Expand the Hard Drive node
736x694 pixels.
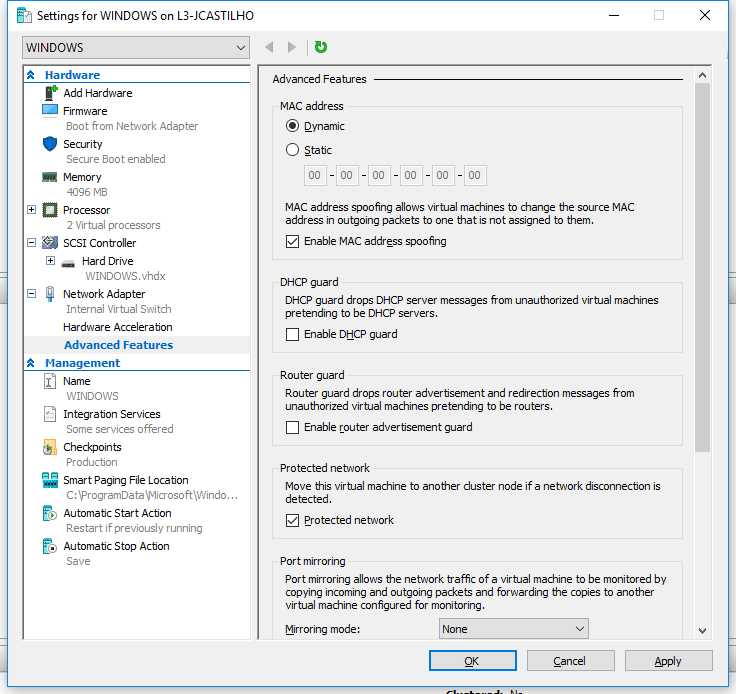point(50,260)
